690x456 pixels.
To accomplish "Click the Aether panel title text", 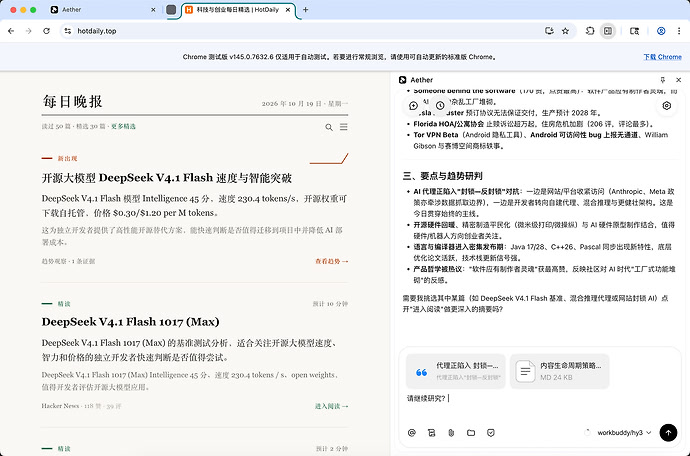I will point(422,80).
